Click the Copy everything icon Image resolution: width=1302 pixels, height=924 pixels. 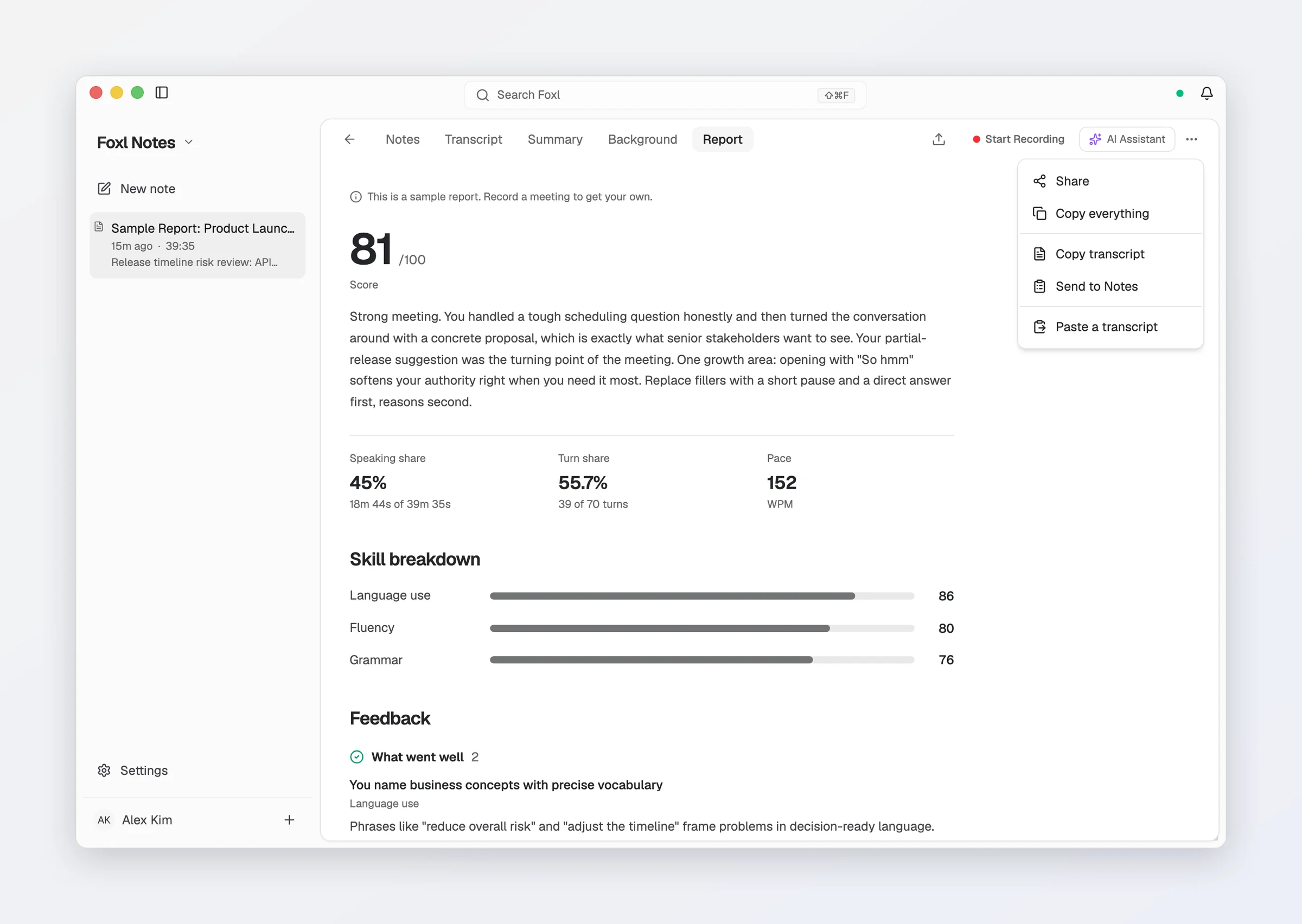click(x=1039, y=213)
